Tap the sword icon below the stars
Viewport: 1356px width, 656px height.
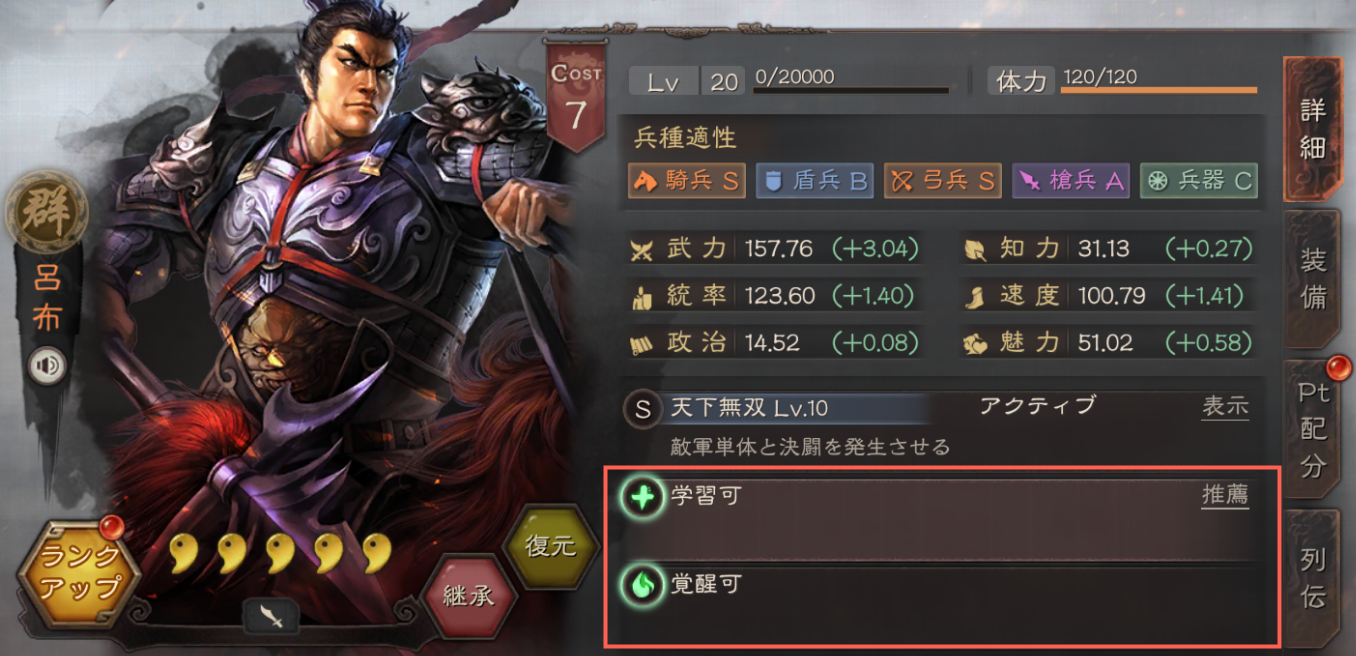tap(271, 616)
